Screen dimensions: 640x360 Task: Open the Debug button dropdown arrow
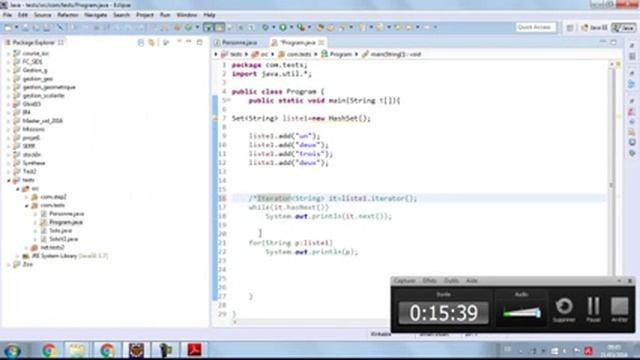click(x=274, y=27)
